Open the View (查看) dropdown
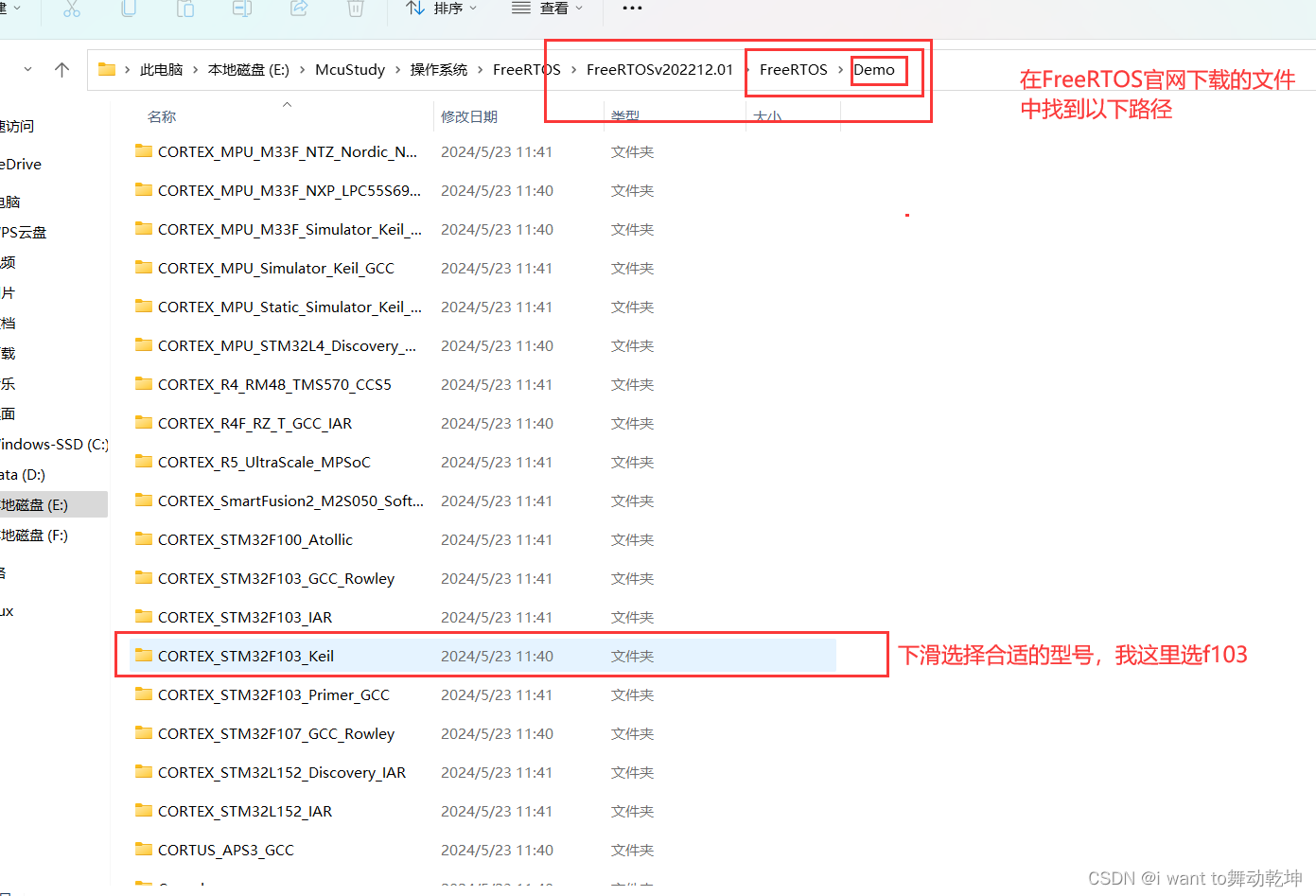The height and width of the screenshot is (896, 1316). (x=548, y=9)
